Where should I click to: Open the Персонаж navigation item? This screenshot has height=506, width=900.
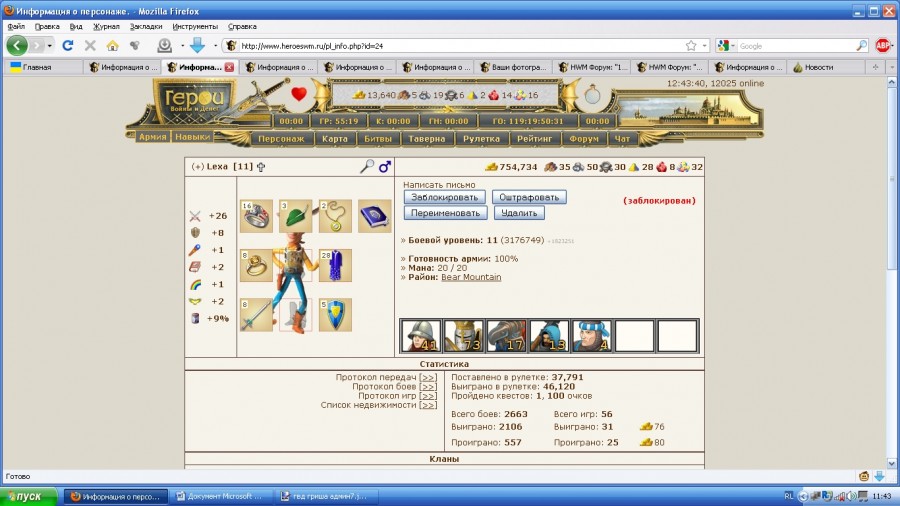pyautogui.click(x=281, y=138)
